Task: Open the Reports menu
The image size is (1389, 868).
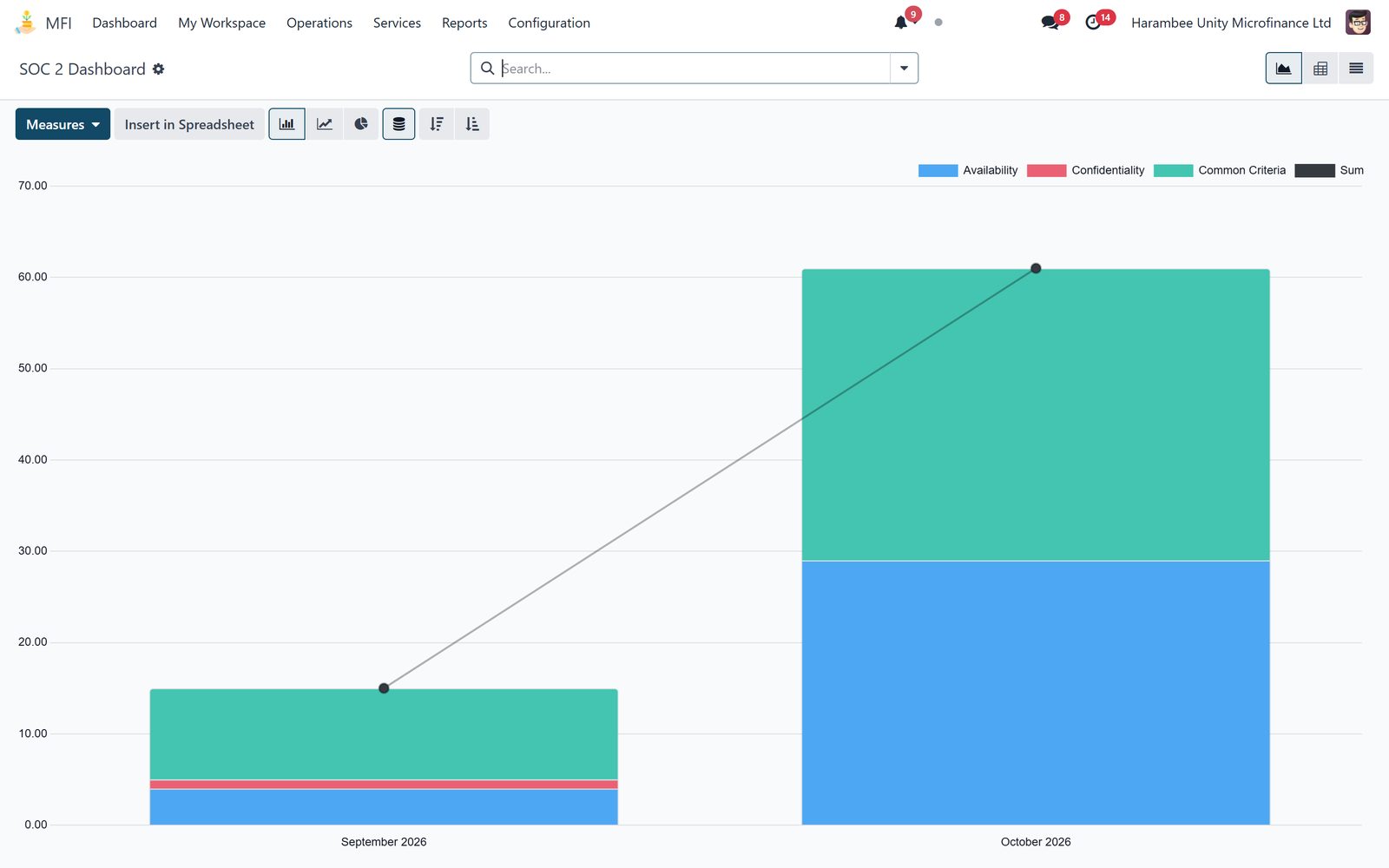Action: [464, 23]
